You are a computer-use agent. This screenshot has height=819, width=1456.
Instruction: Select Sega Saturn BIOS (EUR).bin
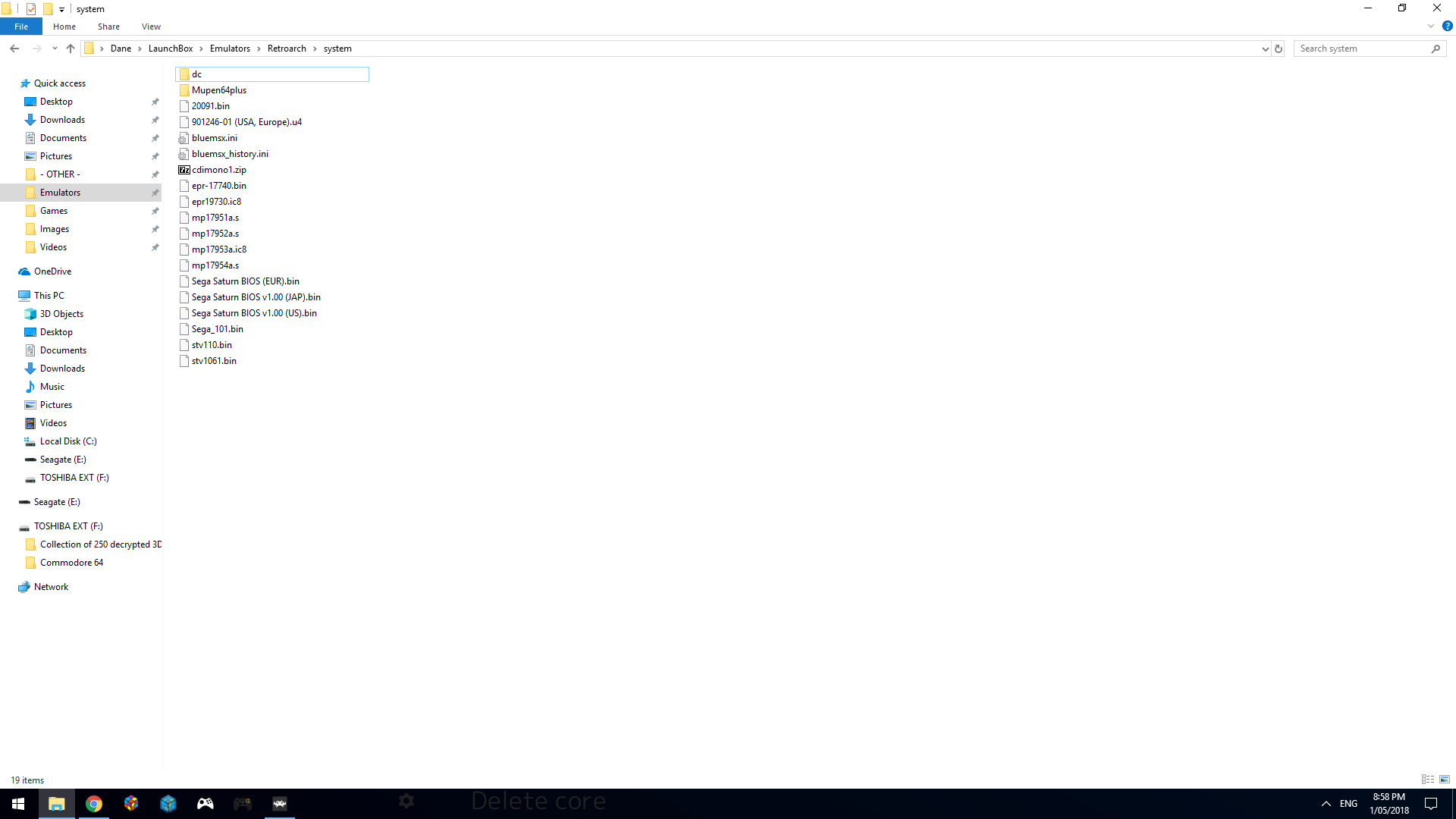[245, 281]
